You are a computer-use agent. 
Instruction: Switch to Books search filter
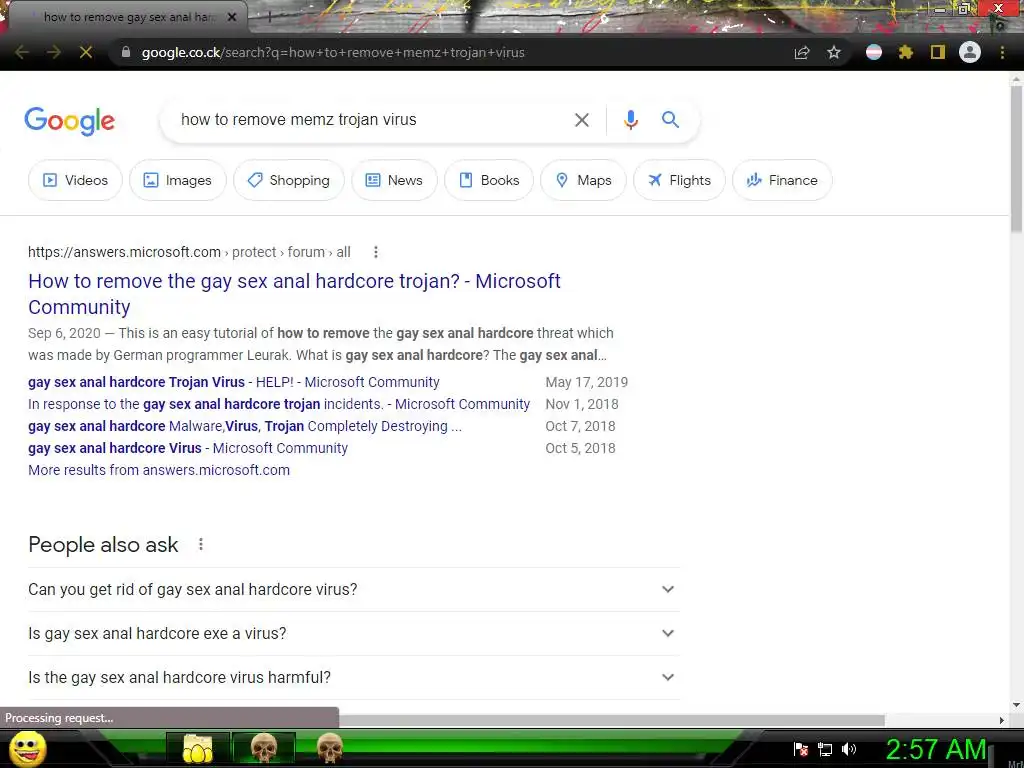tap(489, 180)
